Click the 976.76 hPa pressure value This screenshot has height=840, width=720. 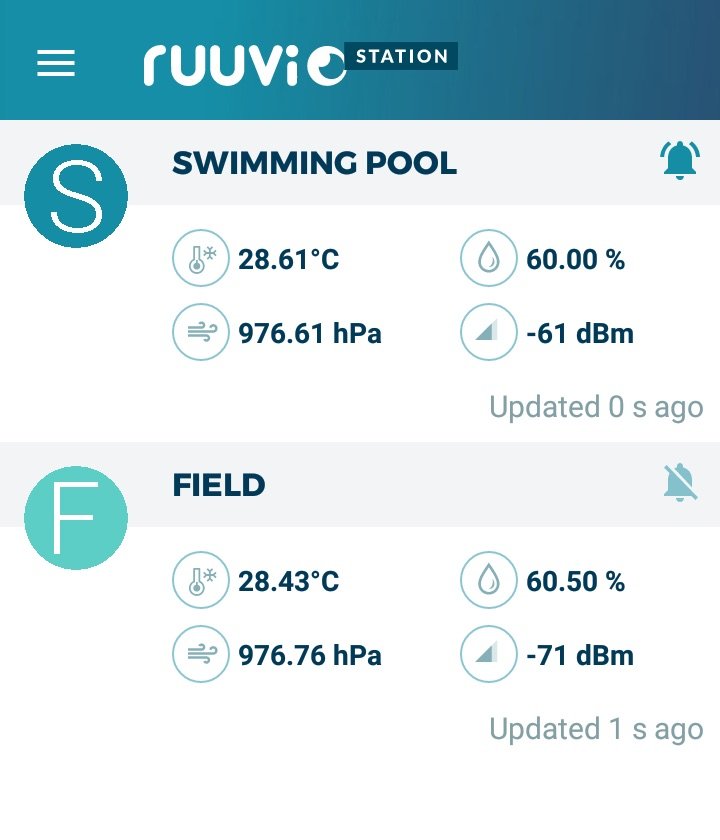pyautogui.click(x=310, y=655)
